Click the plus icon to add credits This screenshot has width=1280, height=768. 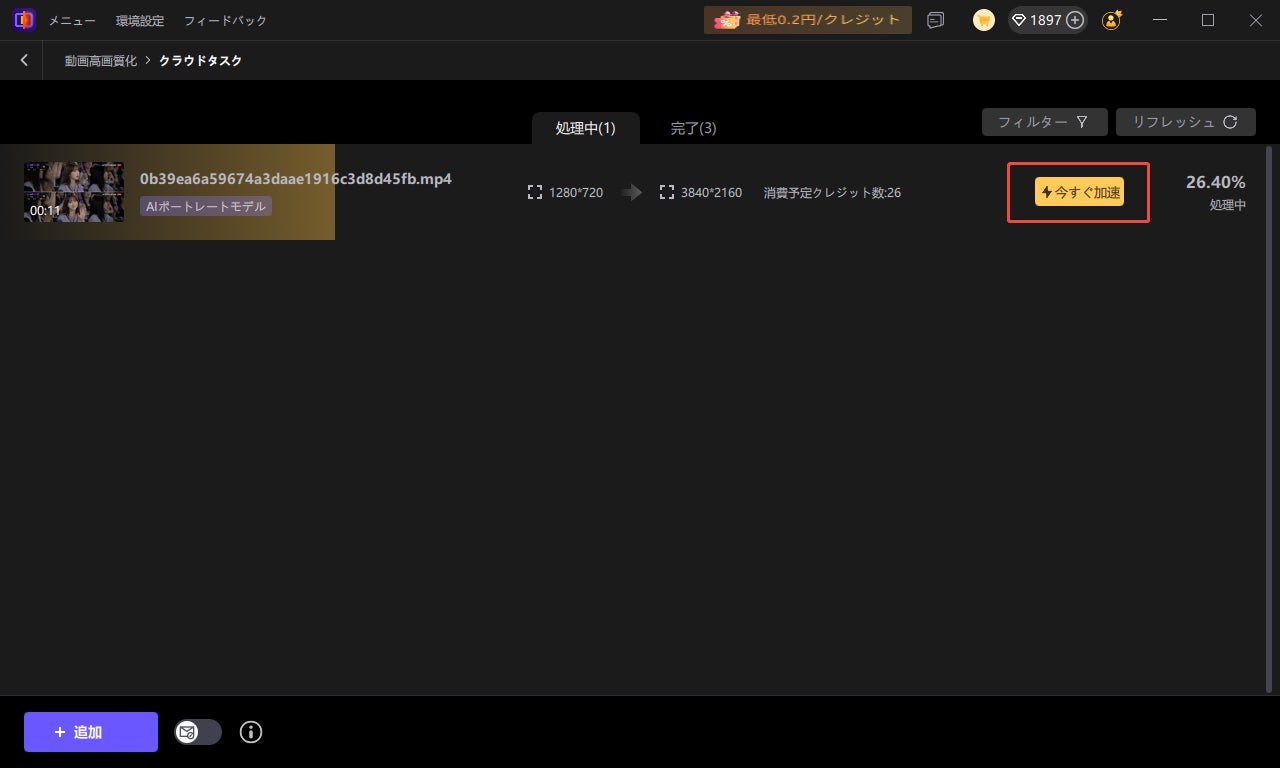(x=1075, y=20)
